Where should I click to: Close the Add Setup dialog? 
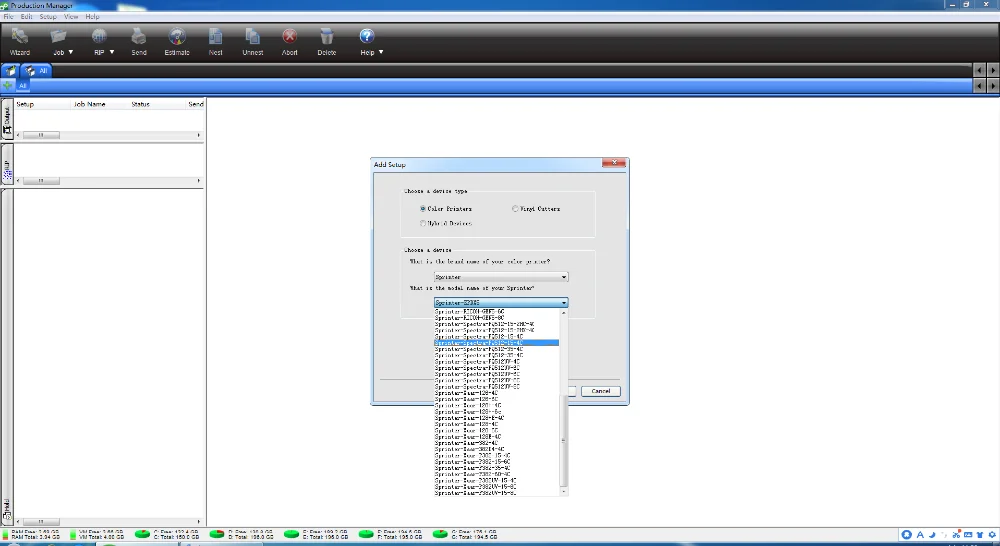point(614,163)
